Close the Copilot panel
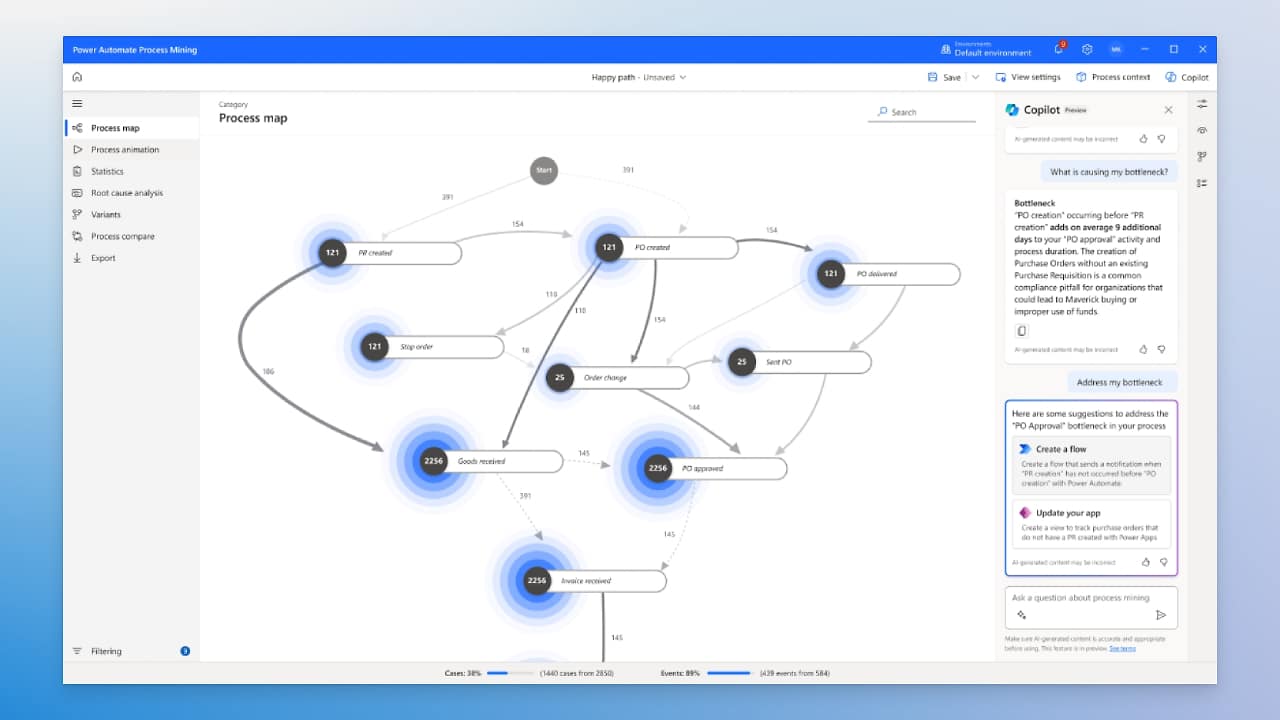Image resolution: width=1280 pixels, height=720 pixels. tap(1168, 110)
